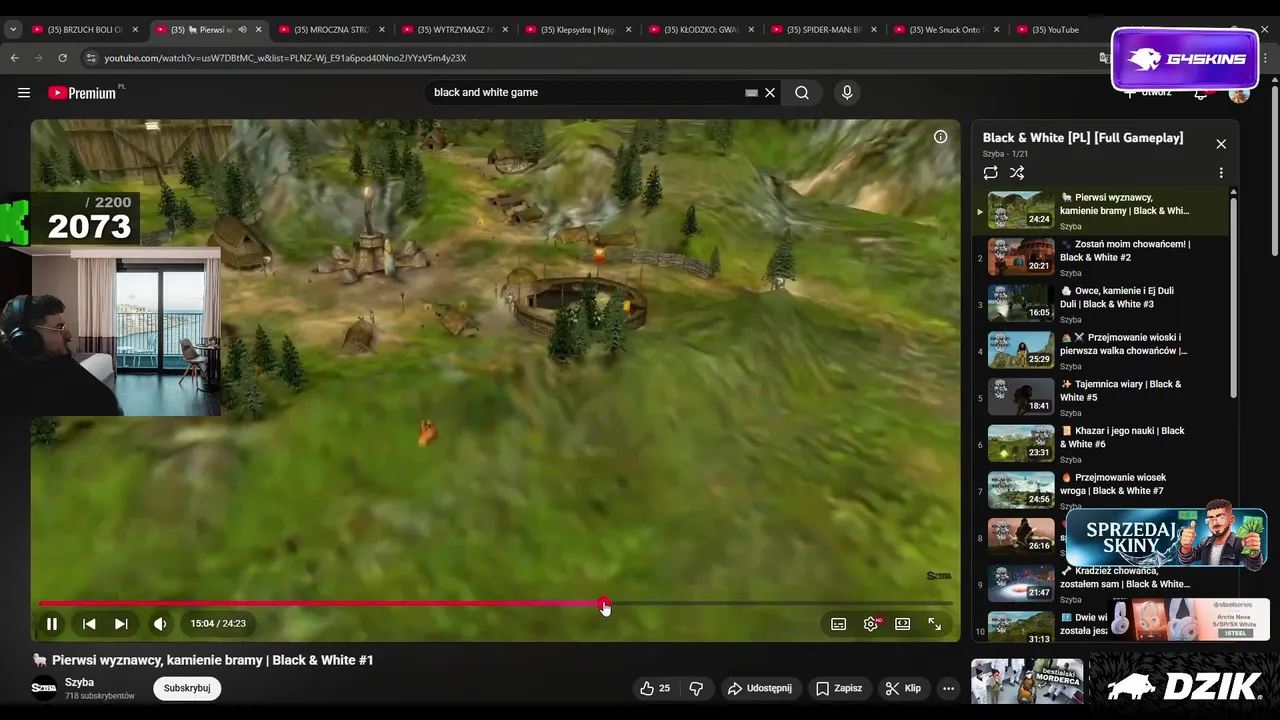Submit search with the magnifier button

[x=802, y=93]
